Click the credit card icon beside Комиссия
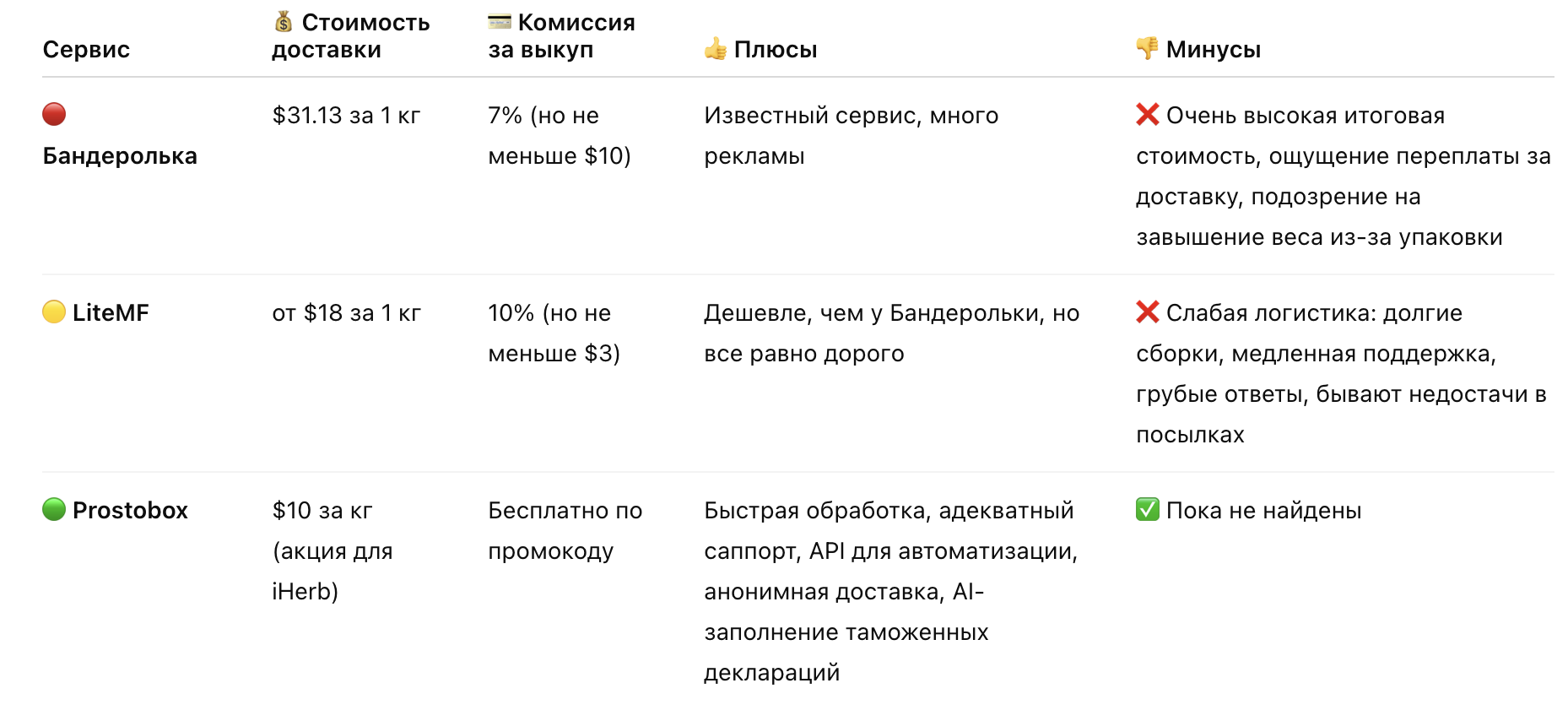 500,22
